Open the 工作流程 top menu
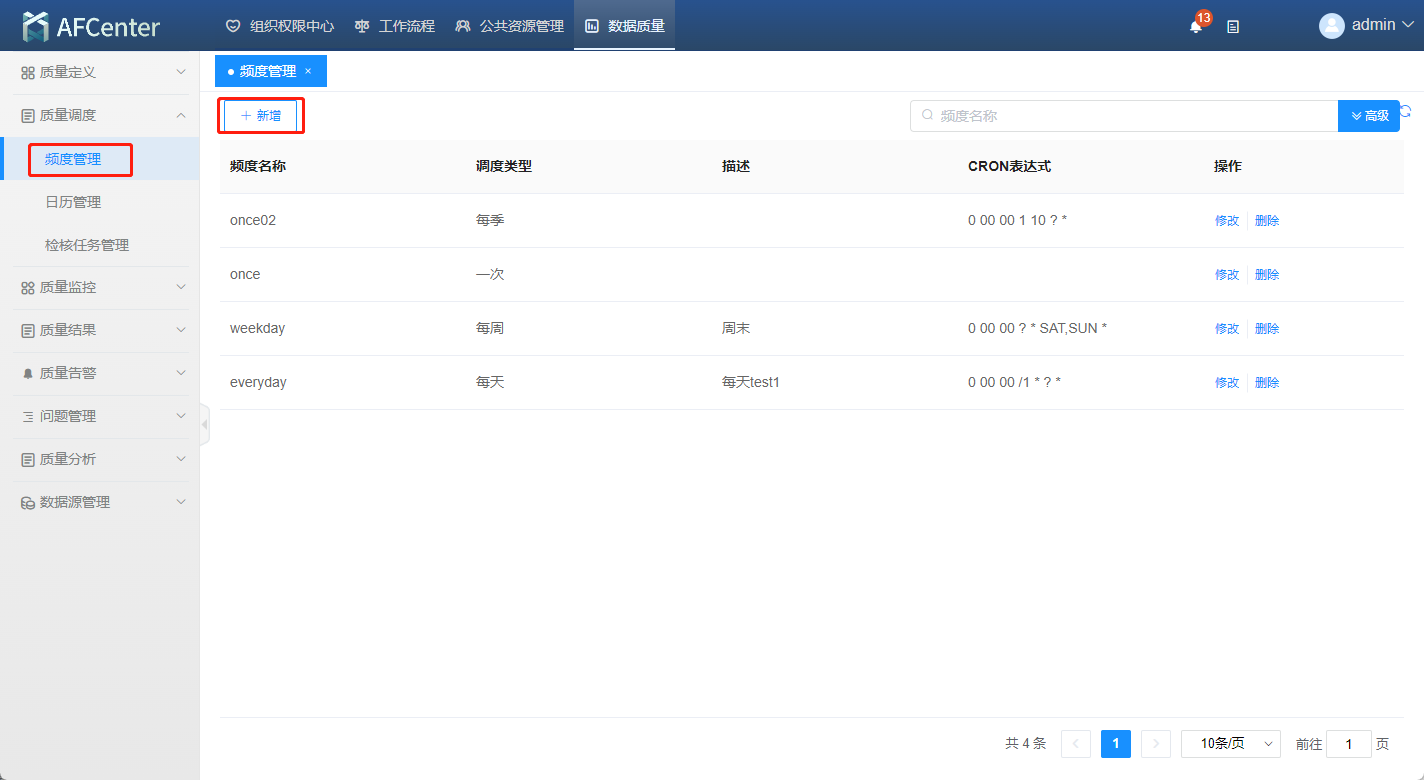This screenshot has width=1424, height=780. coord(395,26)
